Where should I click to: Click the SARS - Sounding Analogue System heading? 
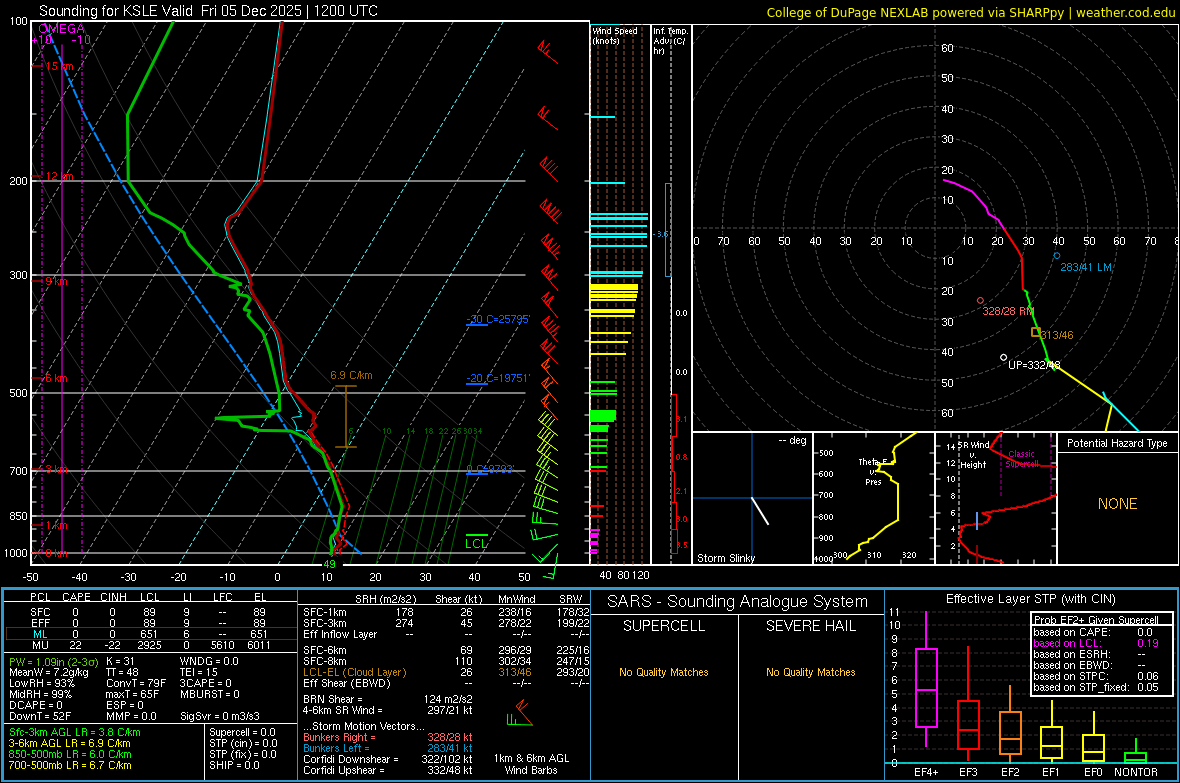tap(738, 602)
